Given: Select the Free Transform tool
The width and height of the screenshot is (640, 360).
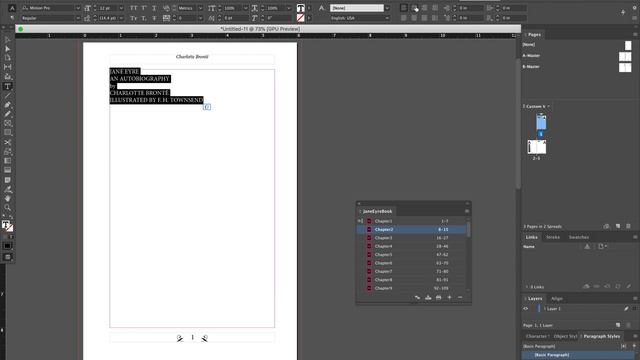Looking at the screenshot, I should 7,152.
